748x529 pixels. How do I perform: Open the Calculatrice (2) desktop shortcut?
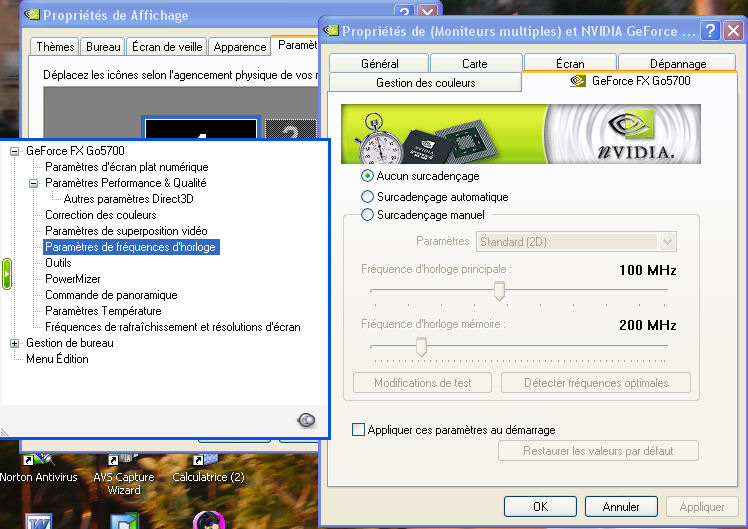pos(208,470)
